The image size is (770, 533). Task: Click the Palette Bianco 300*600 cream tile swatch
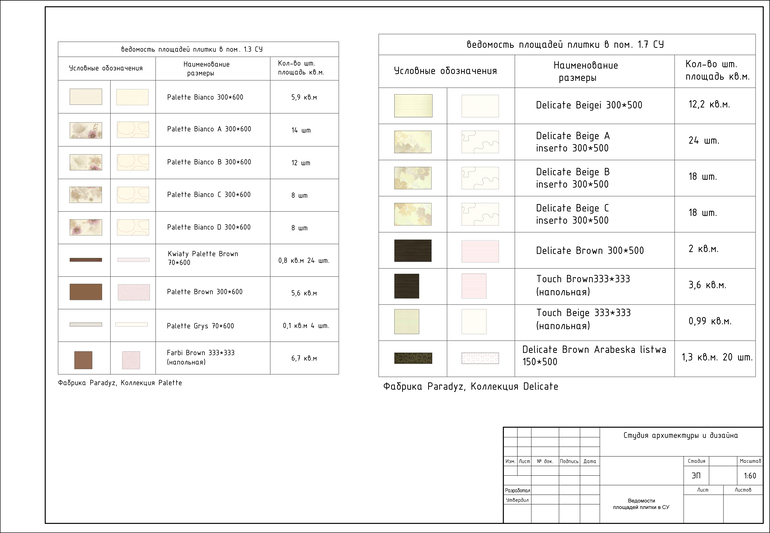tap(85, 97)
